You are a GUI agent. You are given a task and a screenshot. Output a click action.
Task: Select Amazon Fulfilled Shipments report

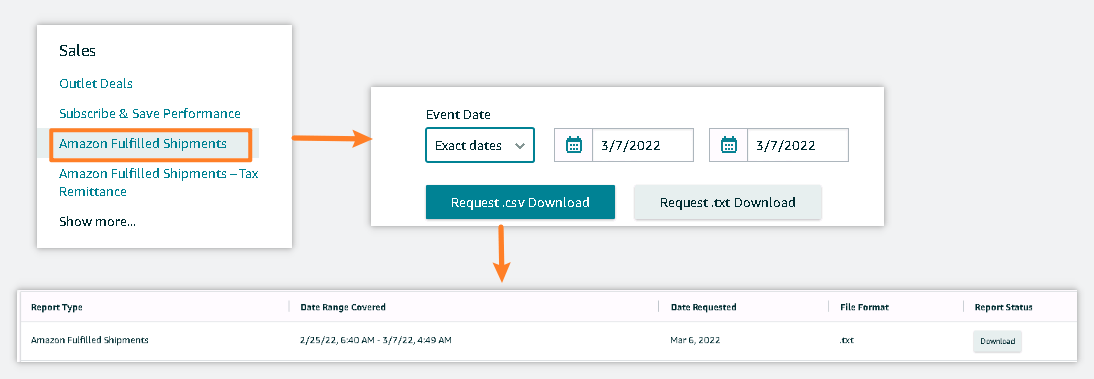[143, 144]
